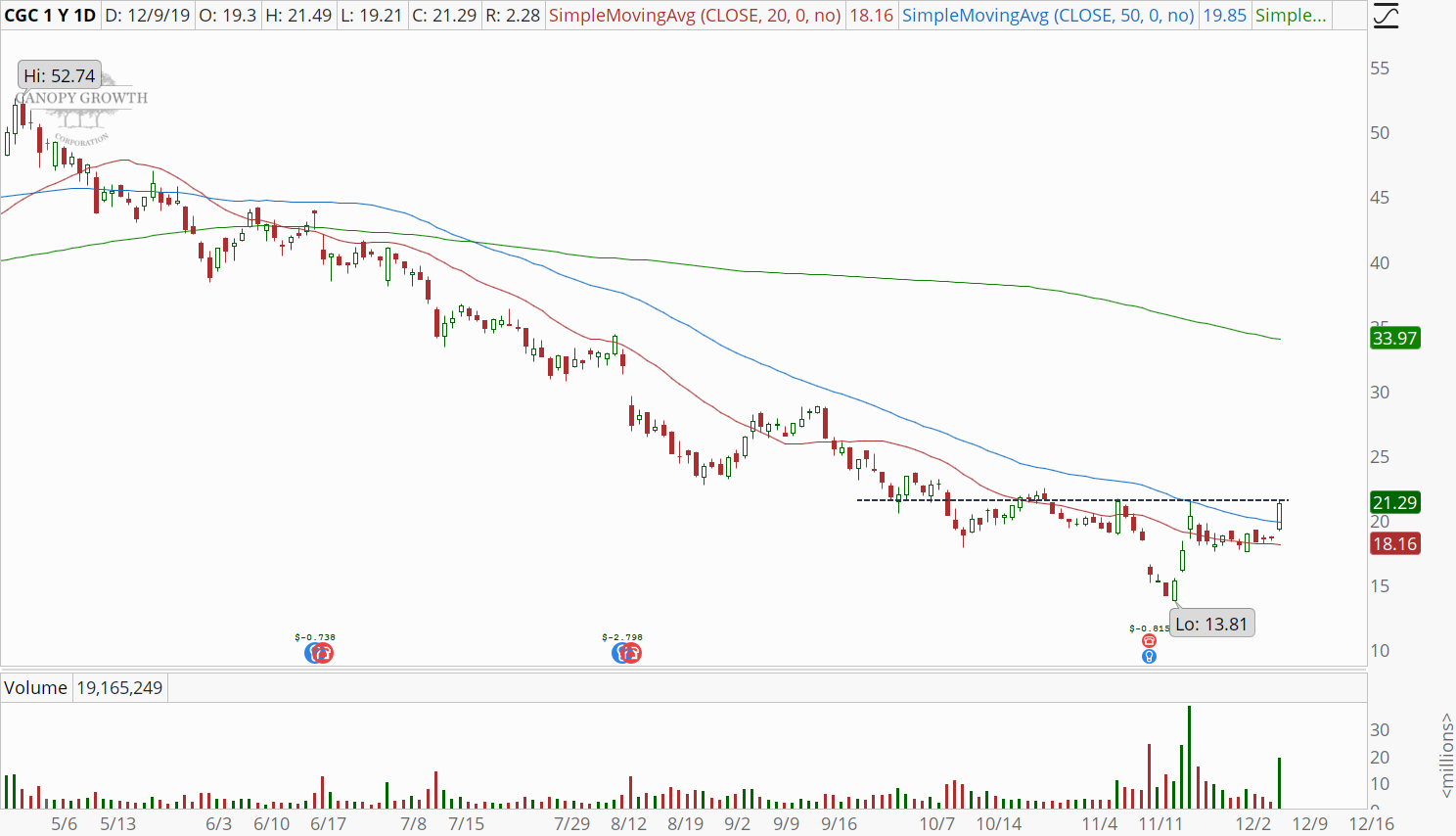Click the red 18.16 price tag on axis
Screen dimensions: 1456x836
1394,544
